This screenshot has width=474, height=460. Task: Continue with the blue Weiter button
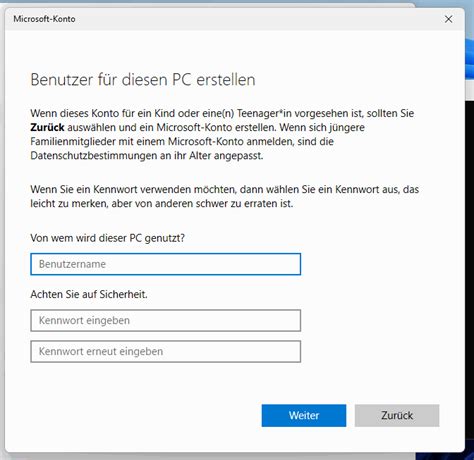point(304,415)
